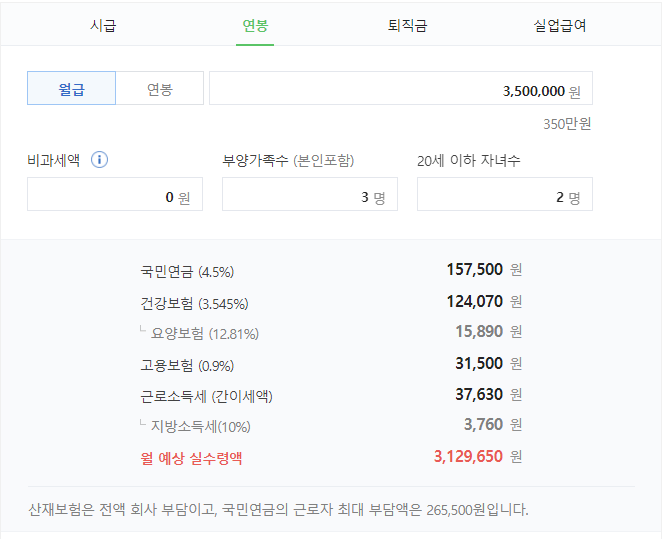667x539 pixels.
Task: Click the 3,760 원 amount
Action: (493, 424)
